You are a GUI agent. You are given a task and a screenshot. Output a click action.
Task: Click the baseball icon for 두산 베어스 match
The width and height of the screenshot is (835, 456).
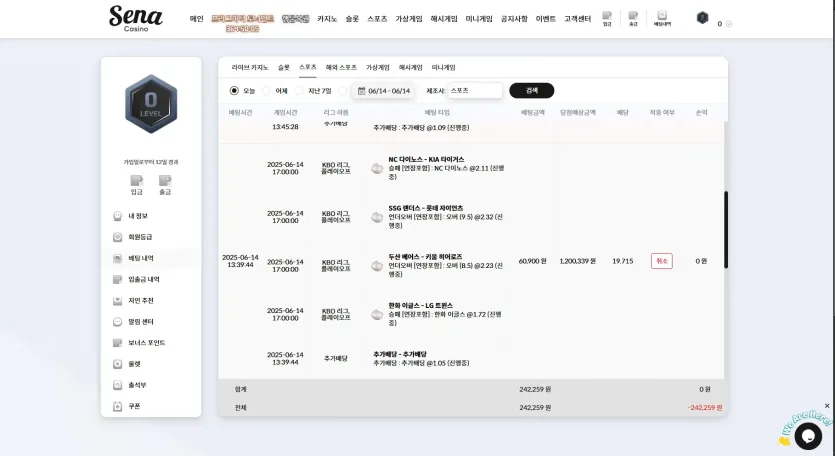point(377,266)
